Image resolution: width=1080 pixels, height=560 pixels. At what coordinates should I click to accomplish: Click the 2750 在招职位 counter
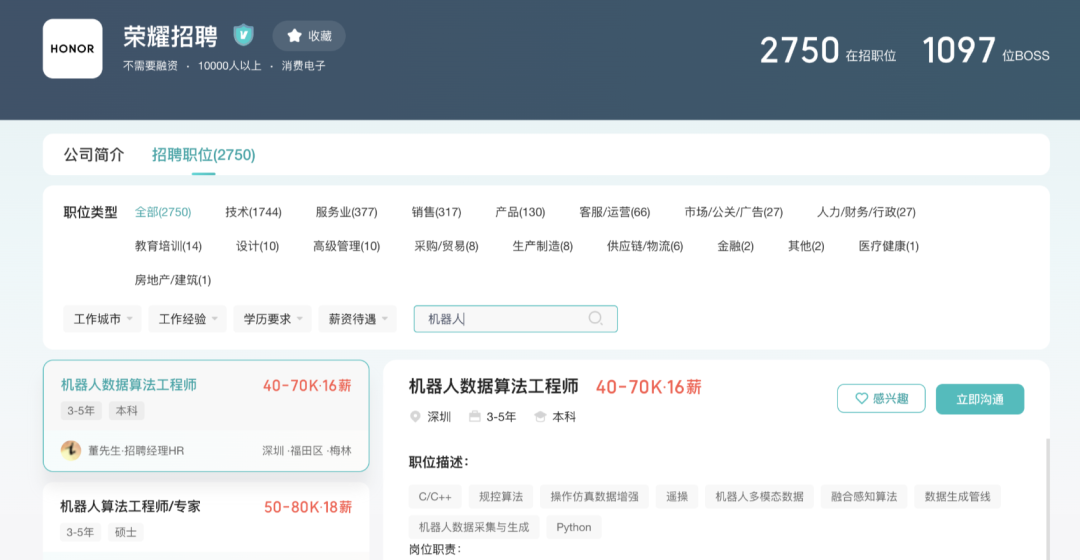828,51
